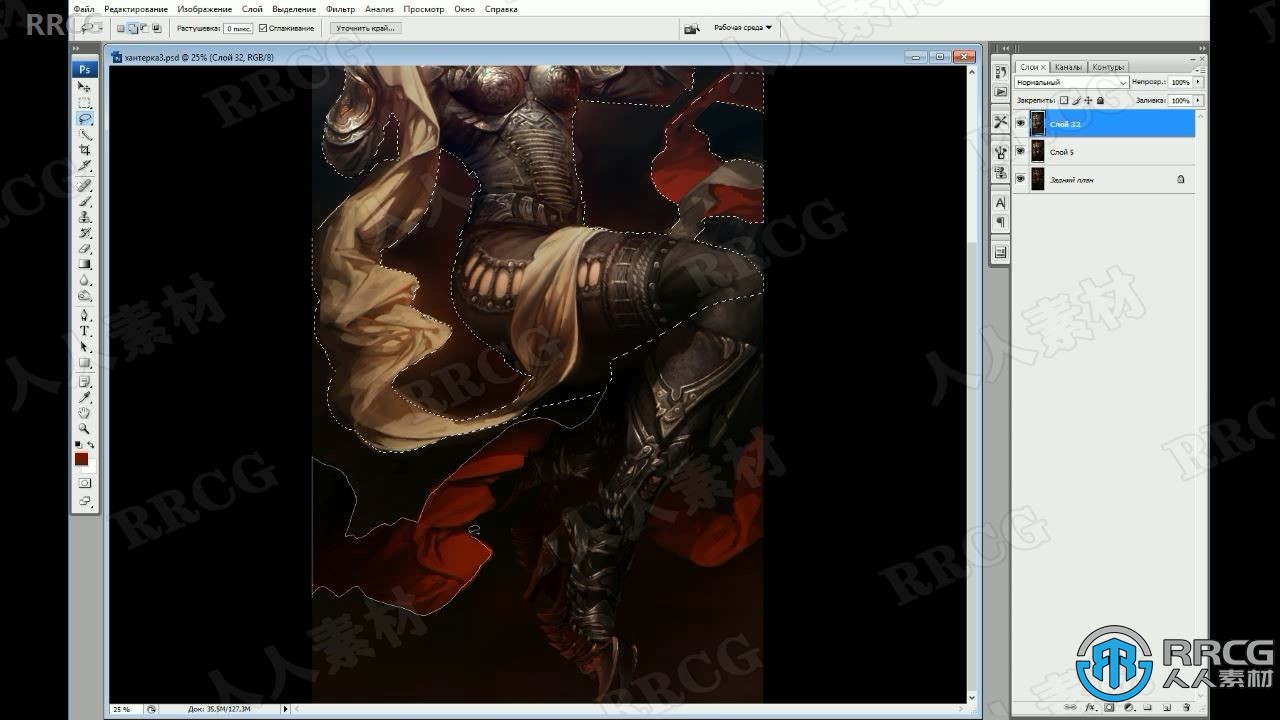Open the fill (Заливка) slider arrow

coord(1198,100)
